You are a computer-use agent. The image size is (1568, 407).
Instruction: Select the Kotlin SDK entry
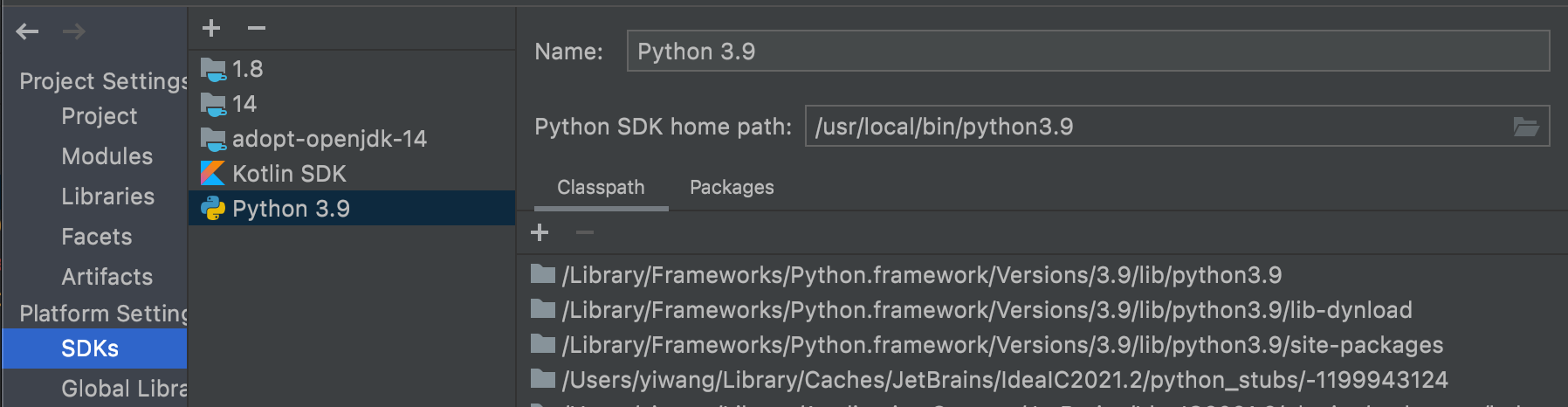click(289, 174)
